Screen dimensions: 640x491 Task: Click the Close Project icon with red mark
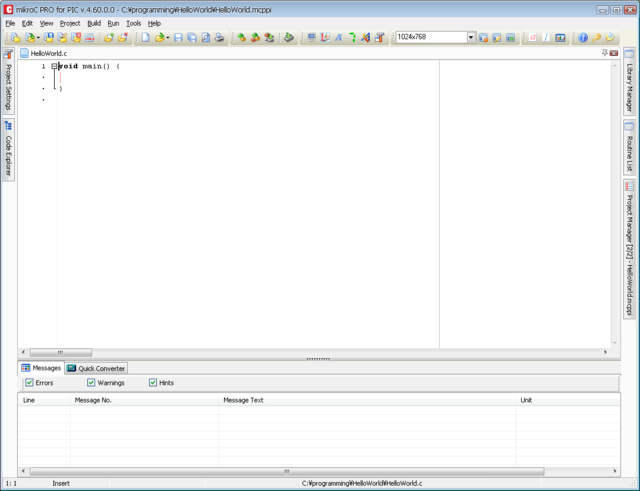click(76, 38)
